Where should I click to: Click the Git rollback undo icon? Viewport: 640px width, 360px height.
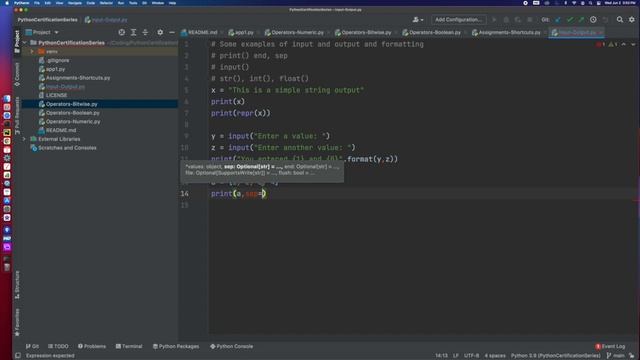605,20
